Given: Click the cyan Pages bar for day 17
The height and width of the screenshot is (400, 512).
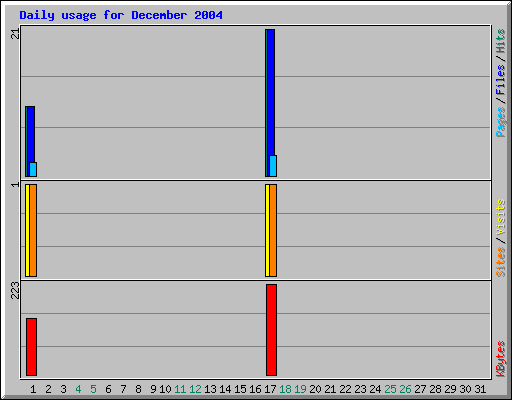Looking at the screenshot, I should coord(273,166).
